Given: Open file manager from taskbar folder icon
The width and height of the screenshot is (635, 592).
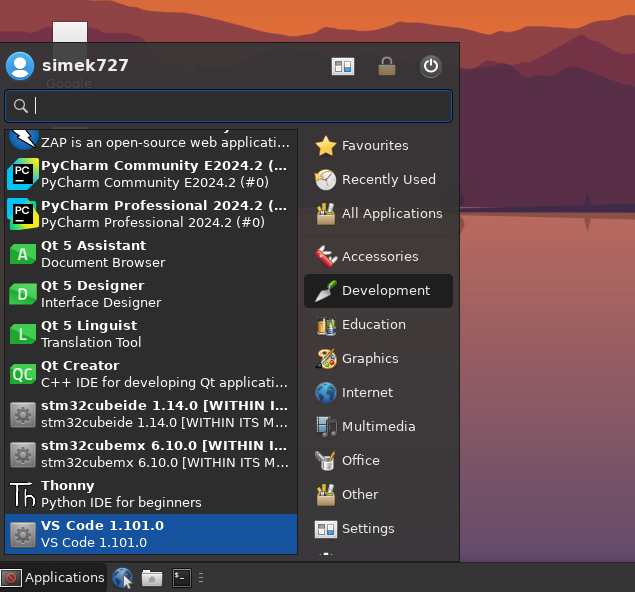Looking at the screenshot, I should coord(152,578).
